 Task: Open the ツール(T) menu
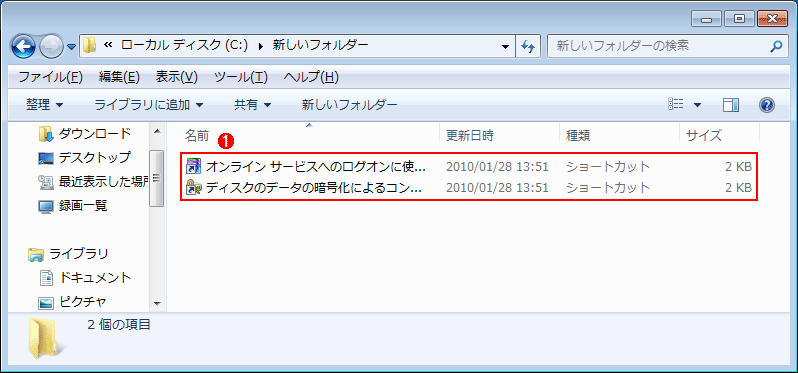[x=241, y=77]
